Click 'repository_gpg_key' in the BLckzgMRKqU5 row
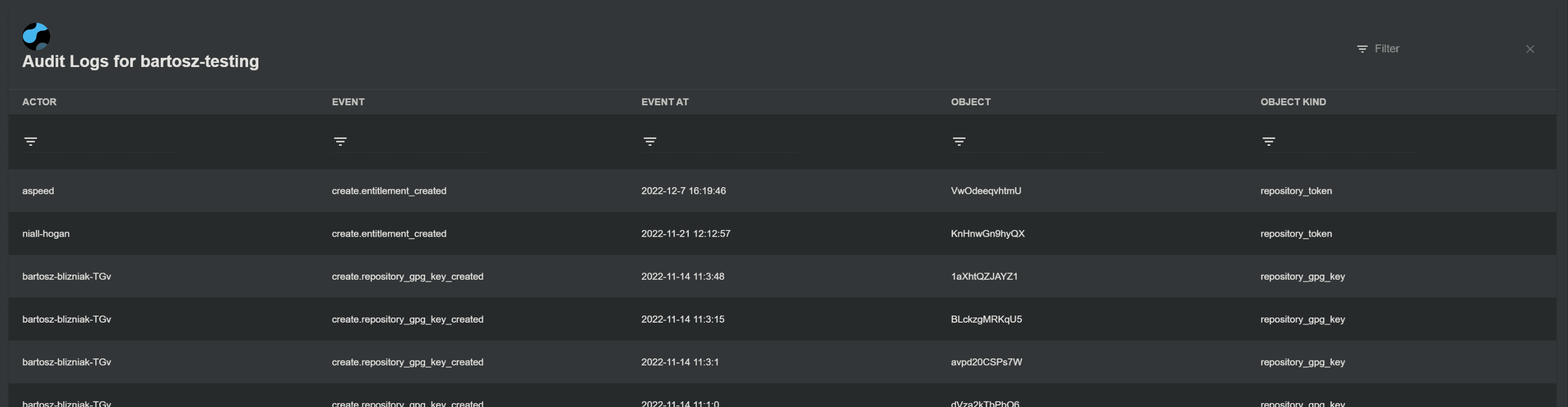This screenshot has width=1568, height=407. point(1302,320)
